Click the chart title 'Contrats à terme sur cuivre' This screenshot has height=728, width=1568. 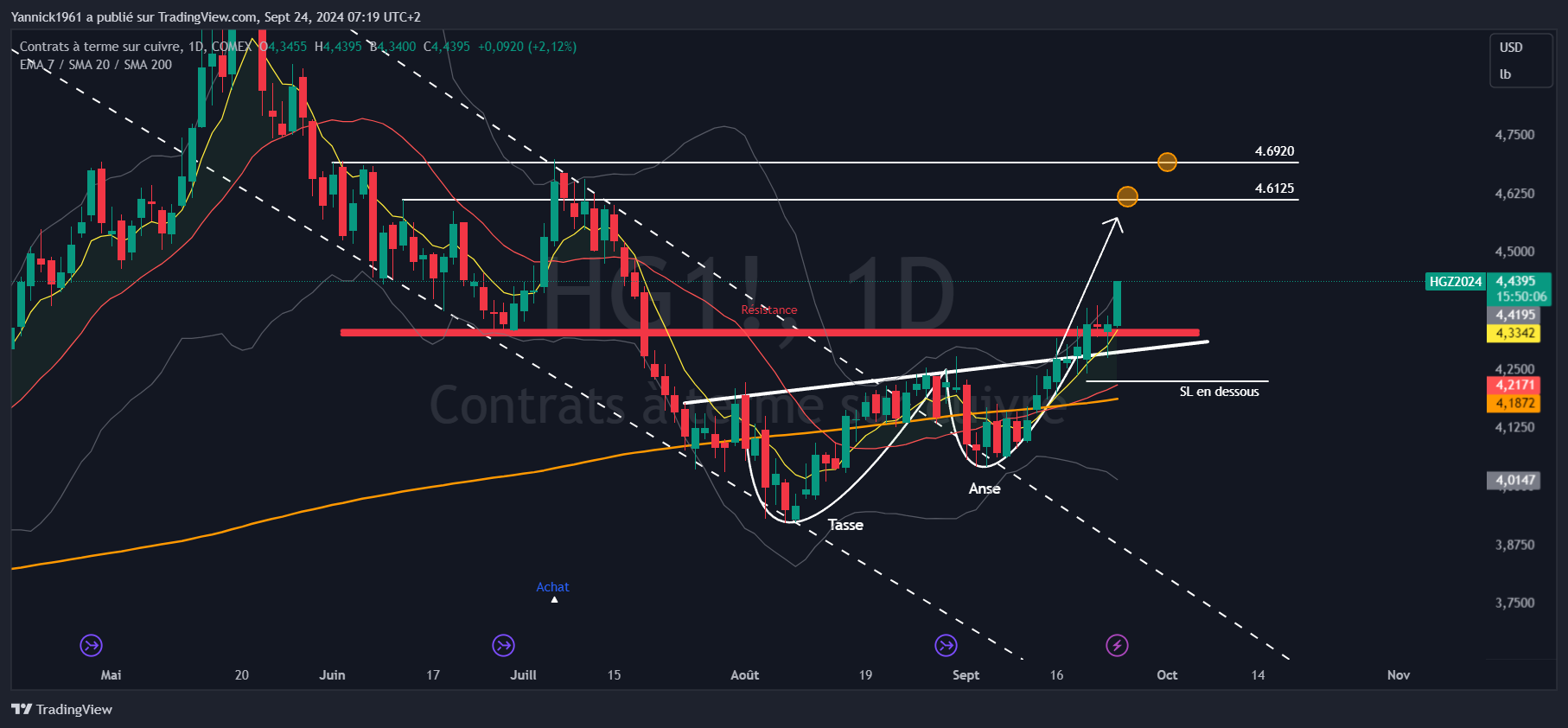point(101,47)
